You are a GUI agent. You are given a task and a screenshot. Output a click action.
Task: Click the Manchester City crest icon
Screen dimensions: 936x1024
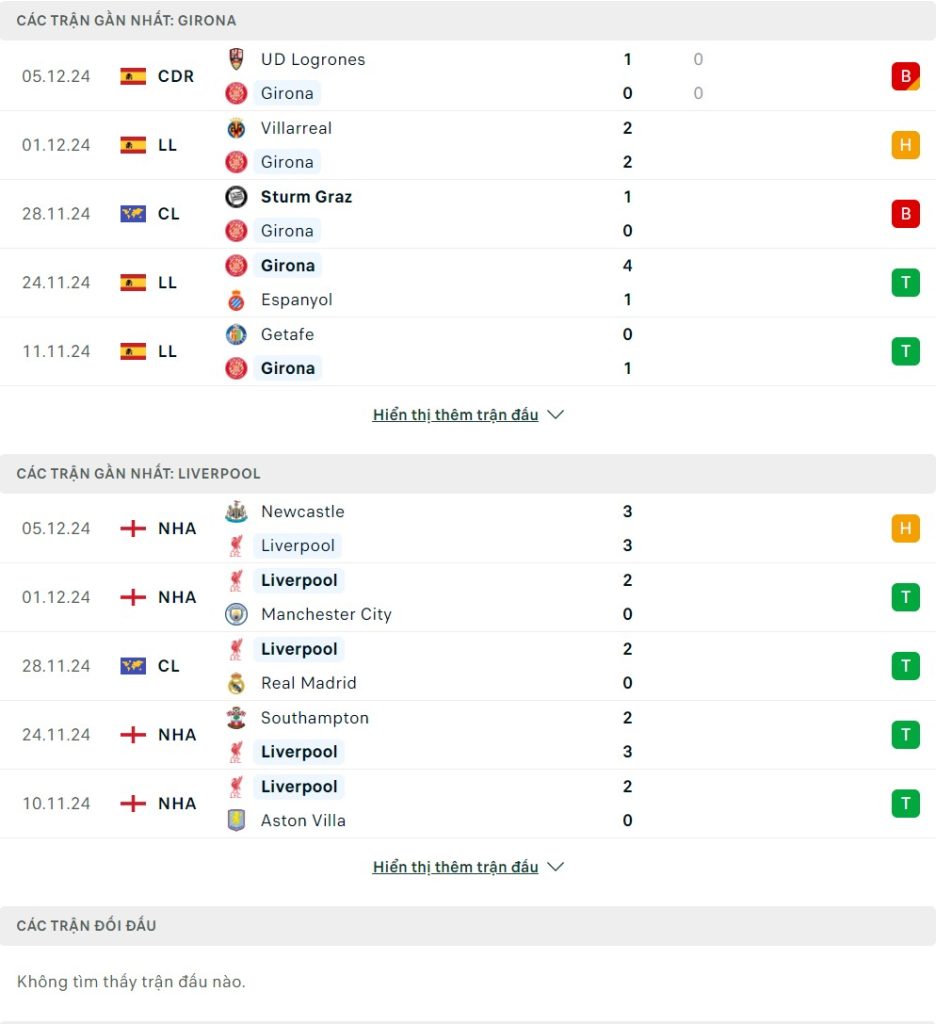tap(236, 614)
